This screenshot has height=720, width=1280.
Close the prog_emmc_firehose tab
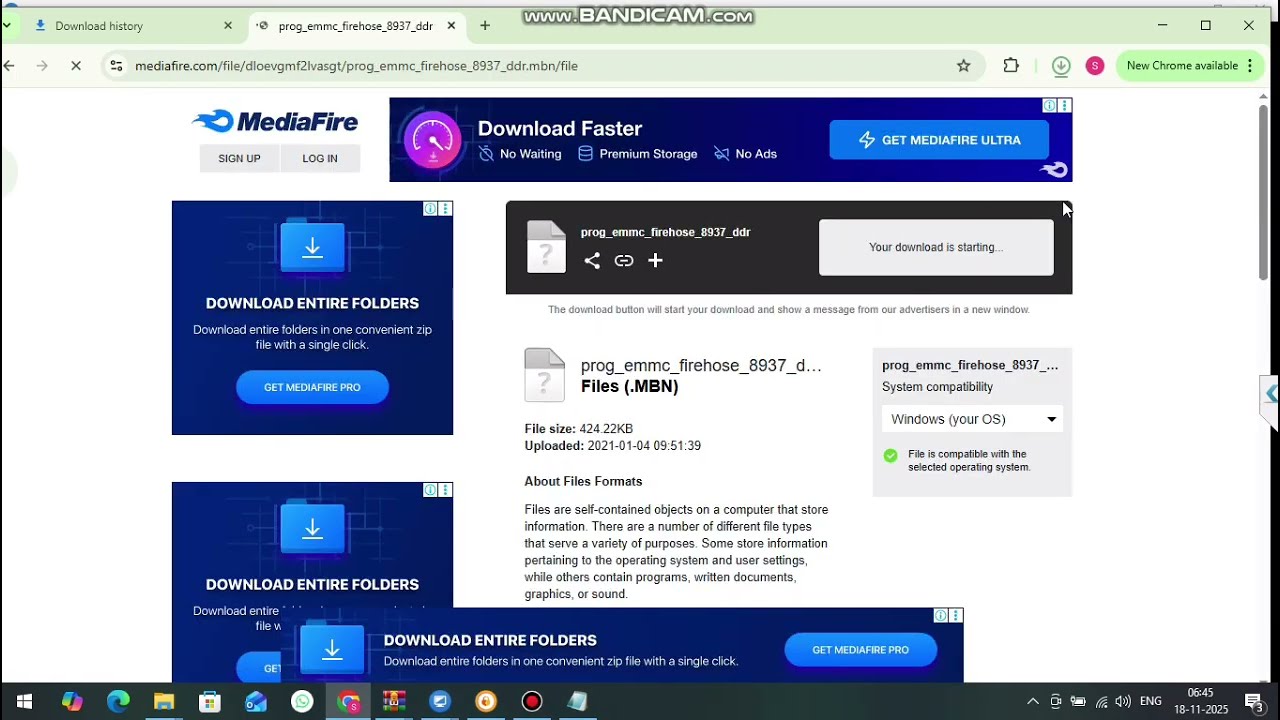click(451, 26)
